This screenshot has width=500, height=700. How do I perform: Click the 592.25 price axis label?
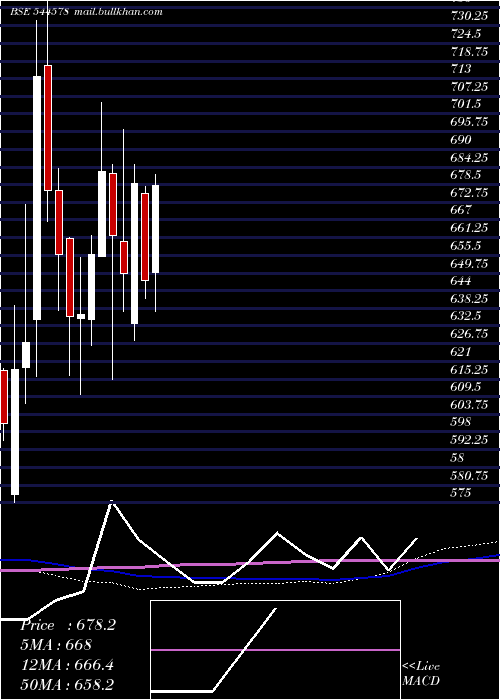tap(469, 440)
